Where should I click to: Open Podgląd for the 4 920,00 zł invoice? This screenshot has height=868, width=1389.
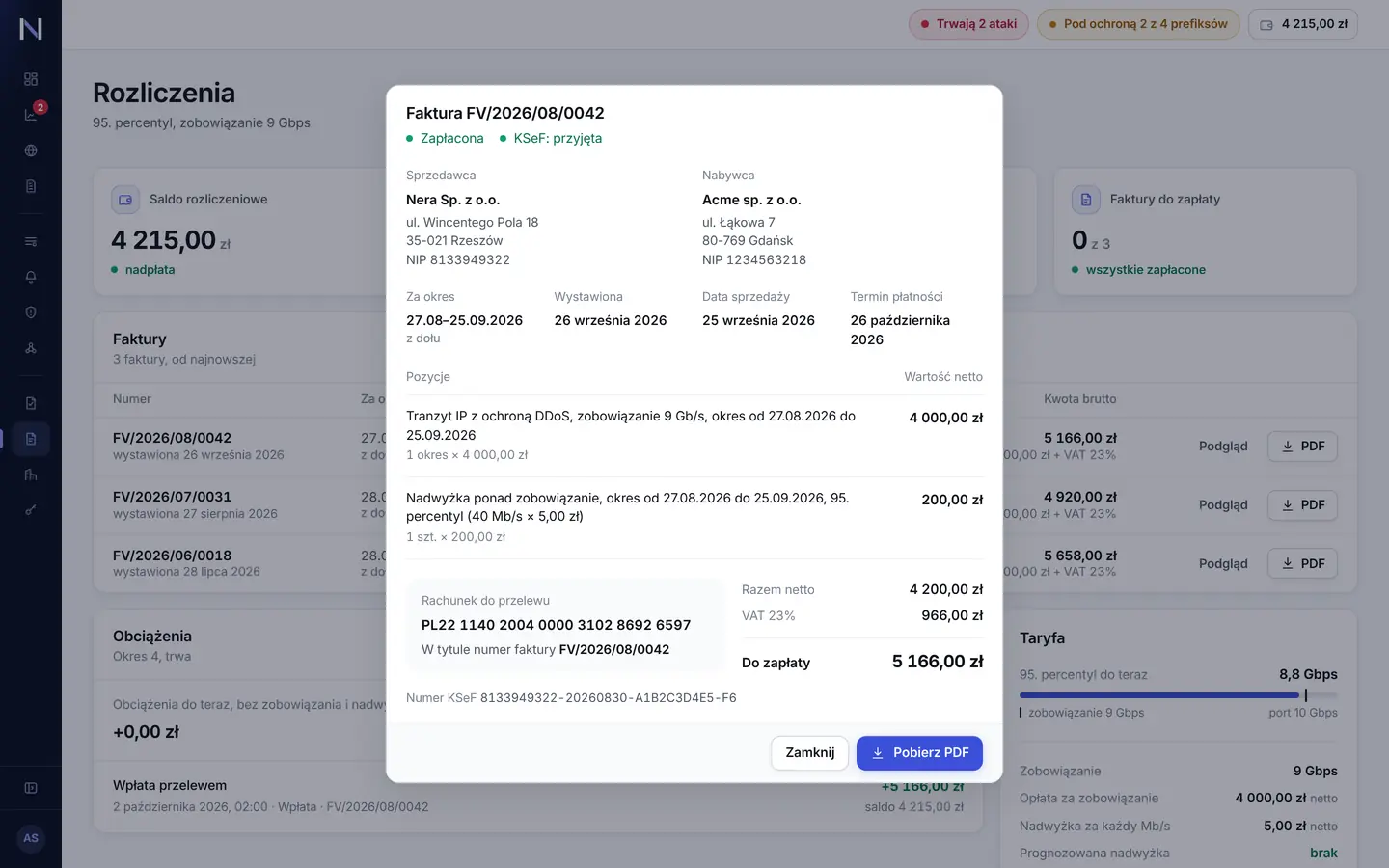coord(1223,505)
